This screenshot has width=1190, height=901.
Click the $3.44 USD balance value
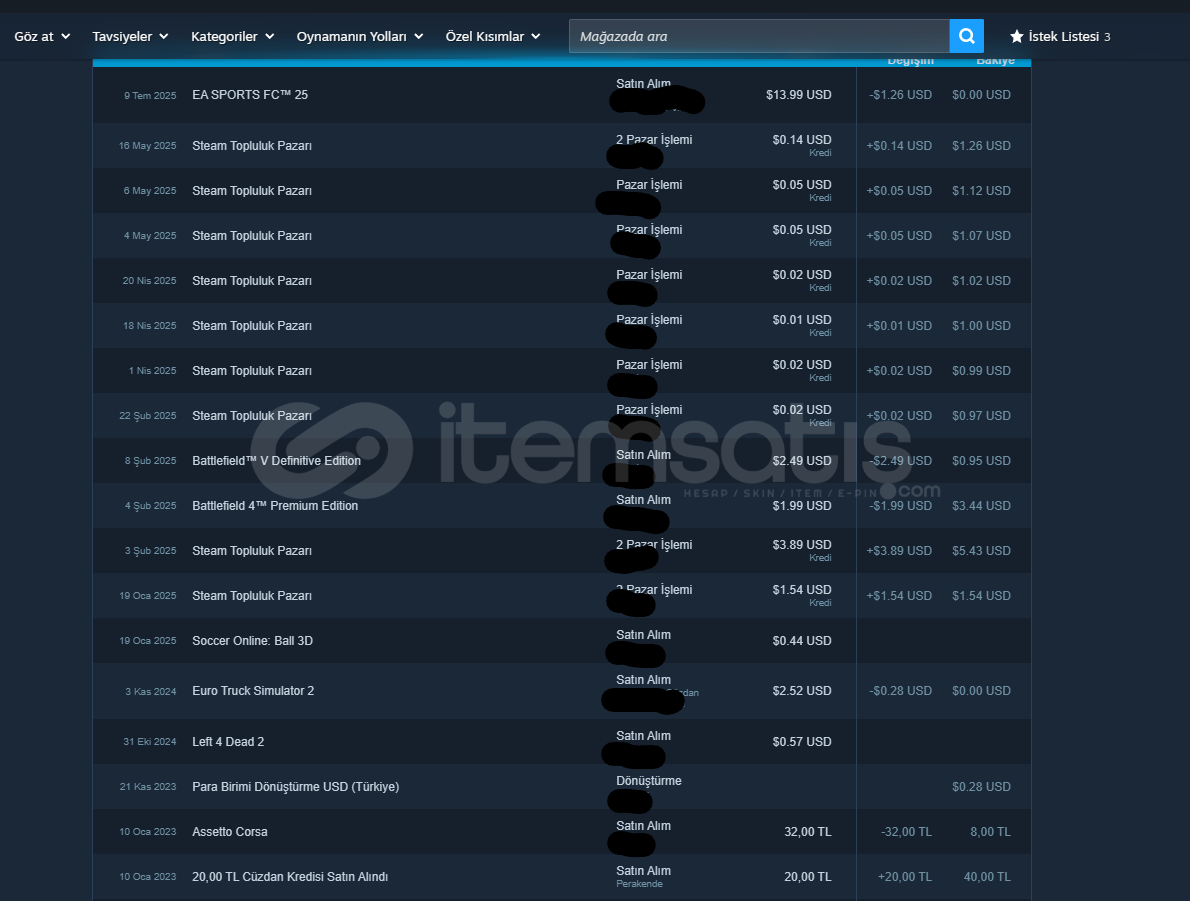[x=981, y=506]
